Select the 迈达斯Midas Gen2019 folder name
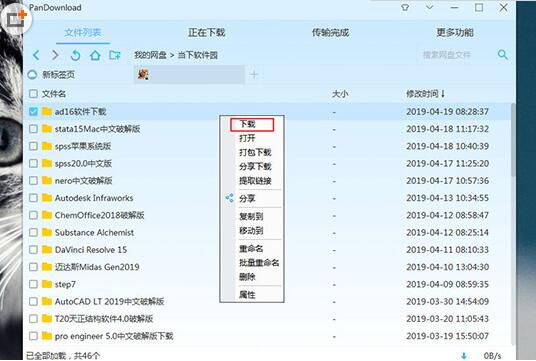 pos(97,267)
